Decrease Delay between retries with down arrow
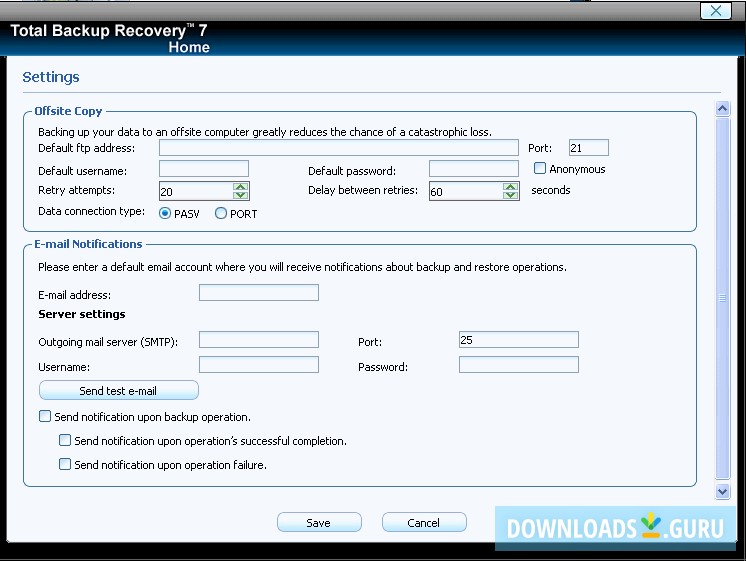Screen dimensions: 746x561 click(x=510, y=195)
